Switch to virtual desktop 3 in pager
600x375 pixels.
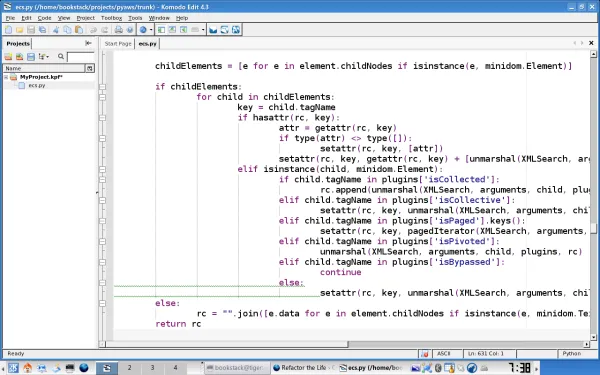tap(152, 368)
